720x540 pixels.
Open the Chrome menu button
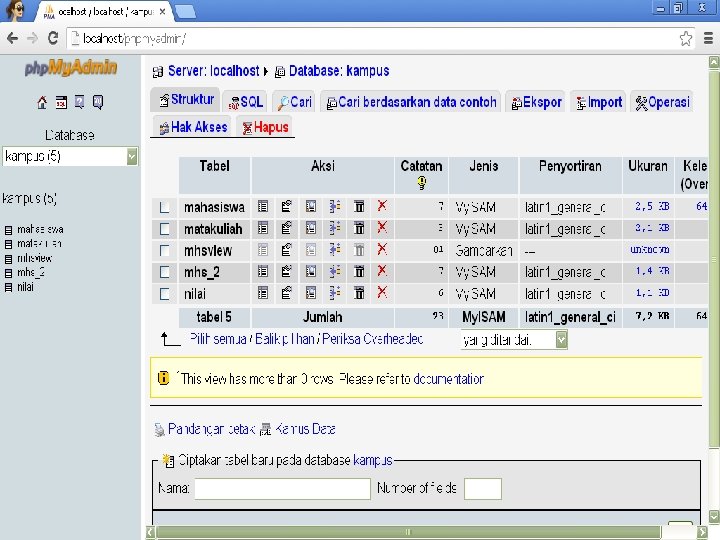[709, 39]
